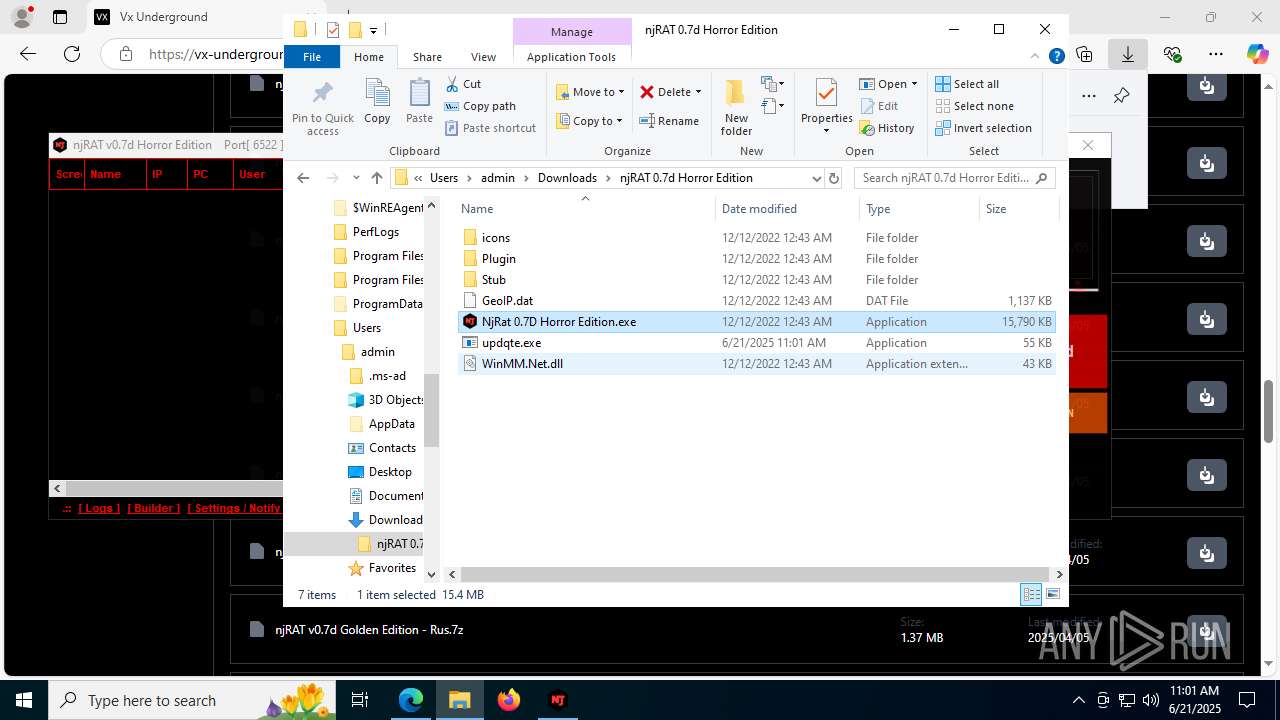Click the Rename ribbon button

tap(669, 121)
